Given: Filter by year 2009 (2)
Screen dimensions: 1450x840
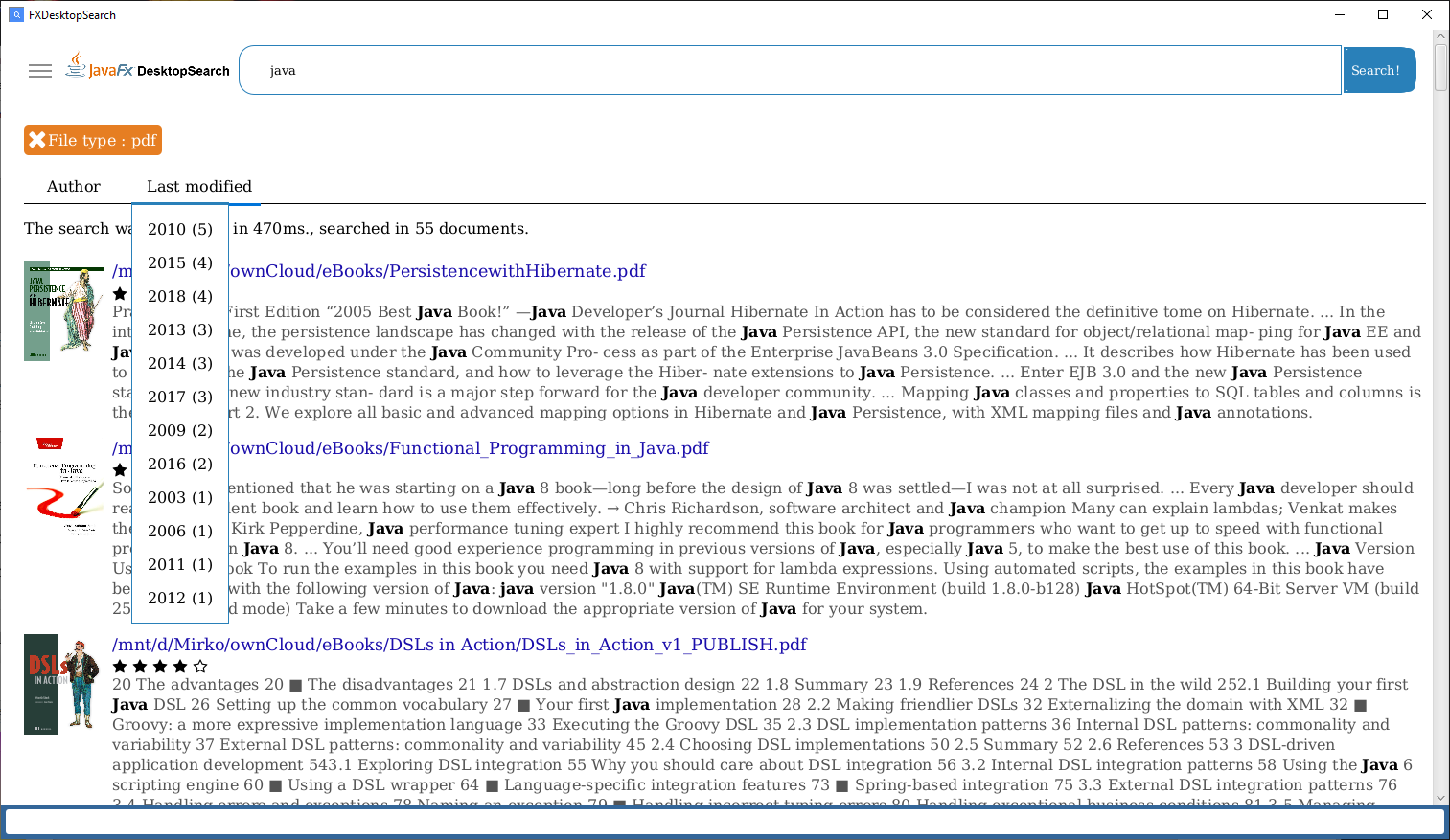Looking at the screenshot, I should tap(180, 430).
